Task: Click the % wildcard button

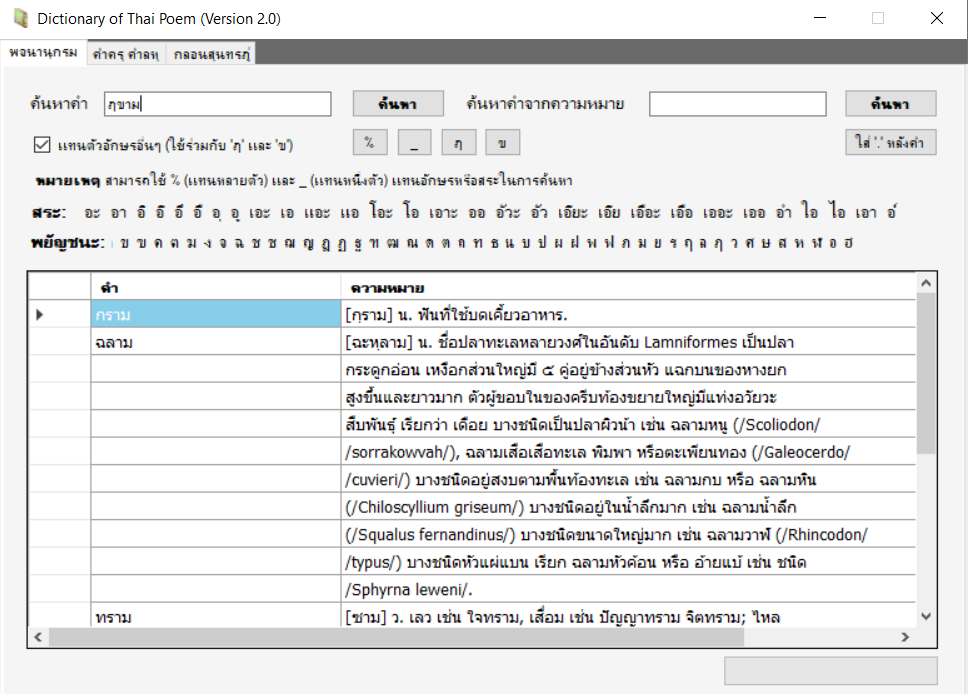Action: click(x=369, y=143)
